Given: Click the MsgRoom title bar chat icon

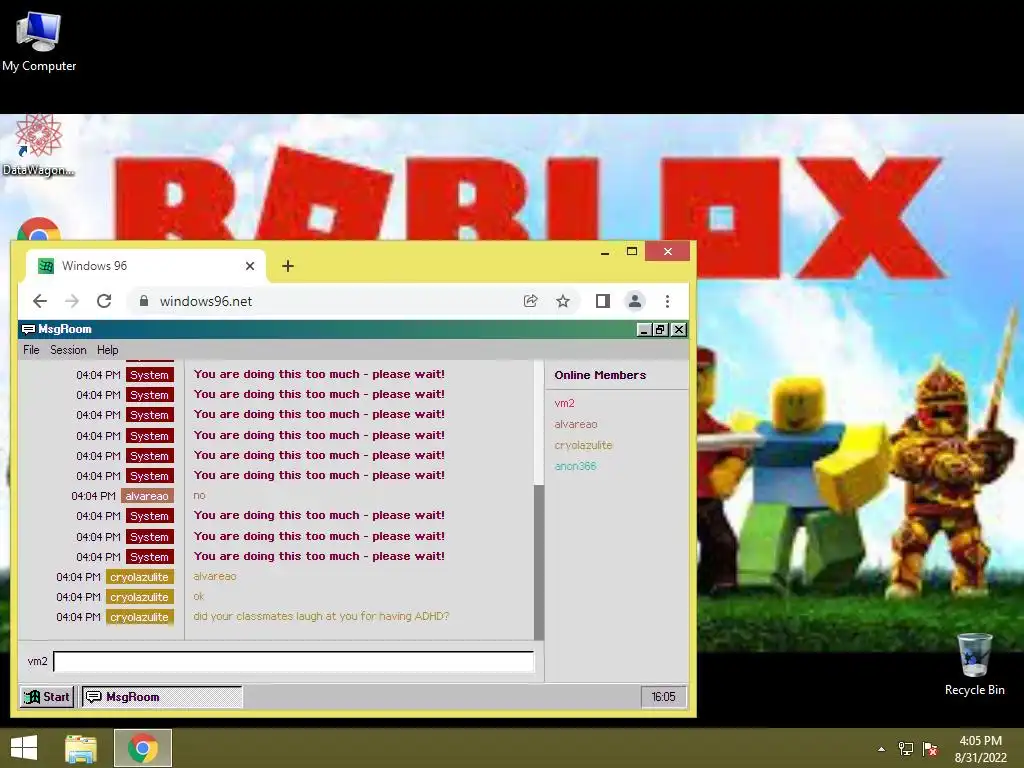Looking at the screenshot, I should [x=28, y=329].
